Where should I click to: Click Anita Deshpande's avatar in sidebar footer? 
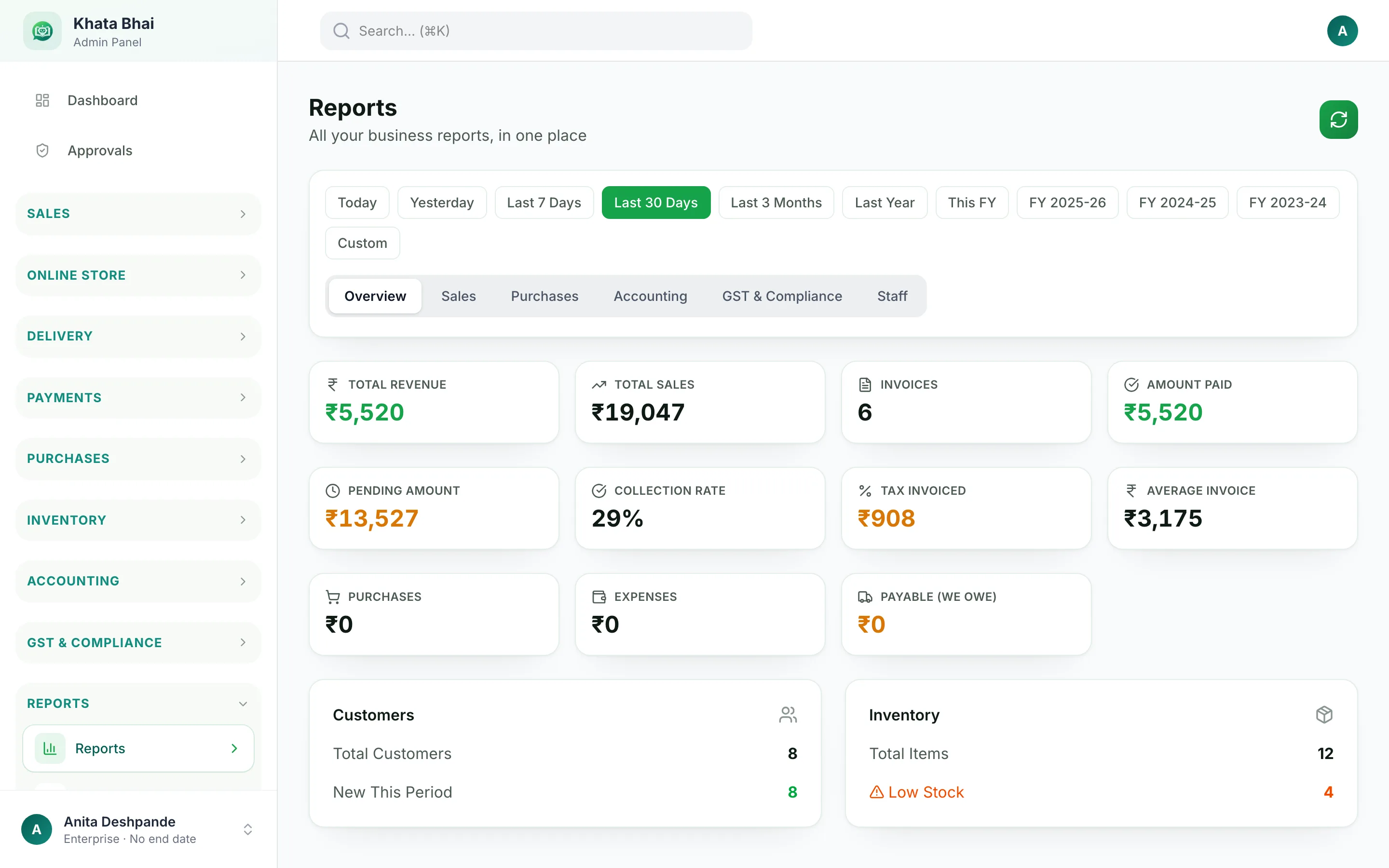click(x=37, y=829)
